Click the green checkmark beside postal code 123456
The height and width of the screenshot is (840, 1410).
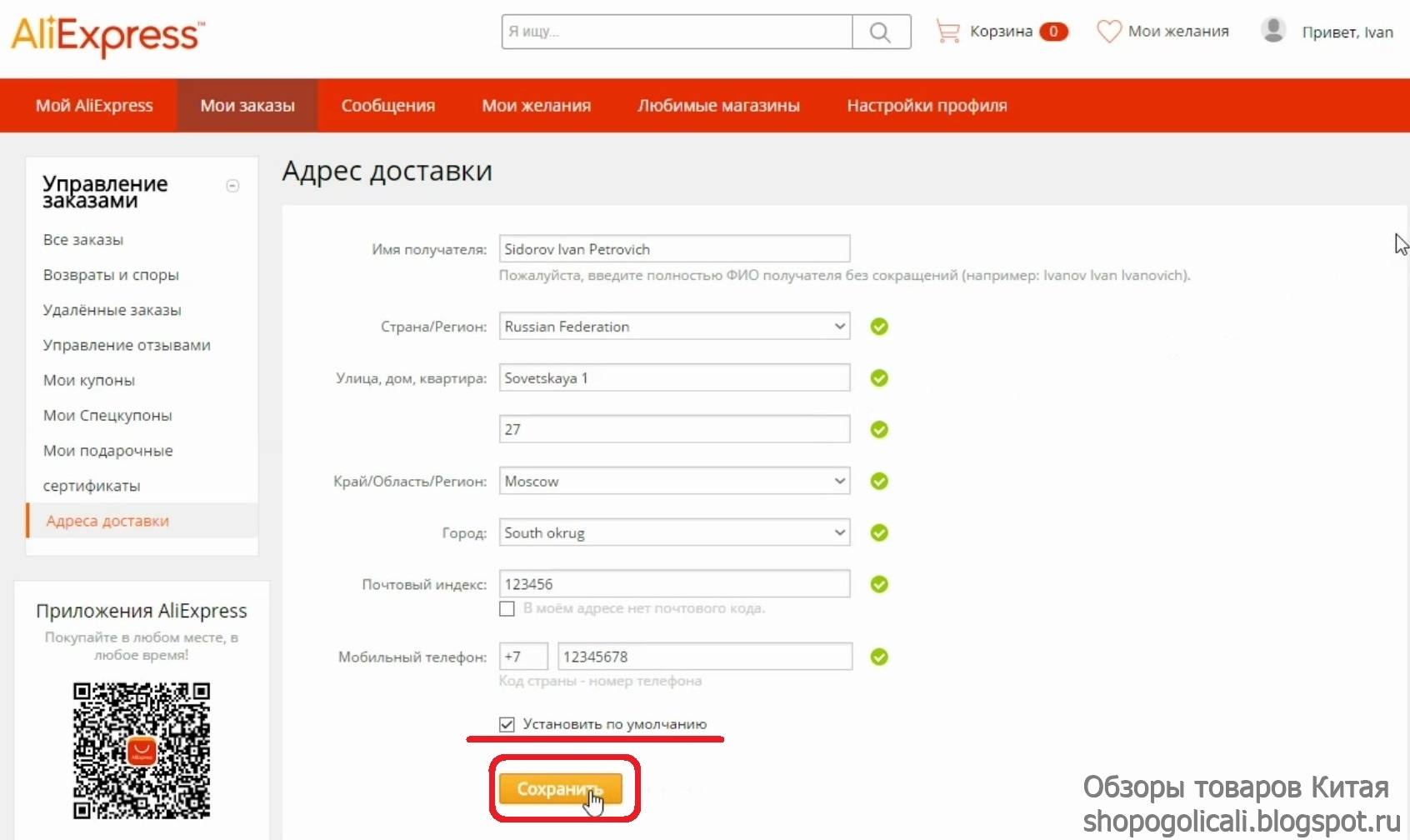click(x=879, y=584)
